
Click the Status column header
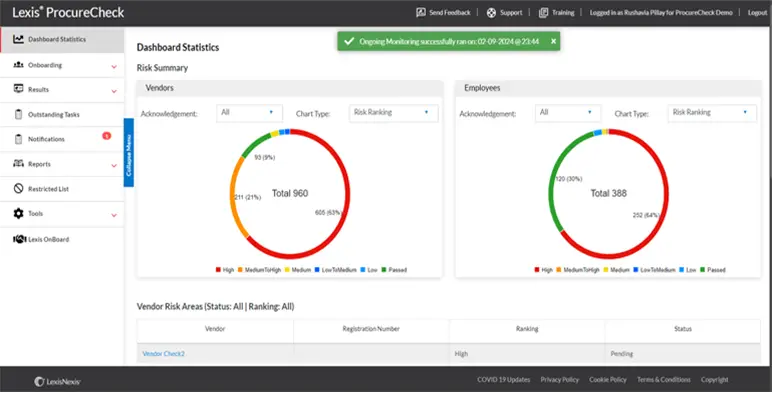683,329
